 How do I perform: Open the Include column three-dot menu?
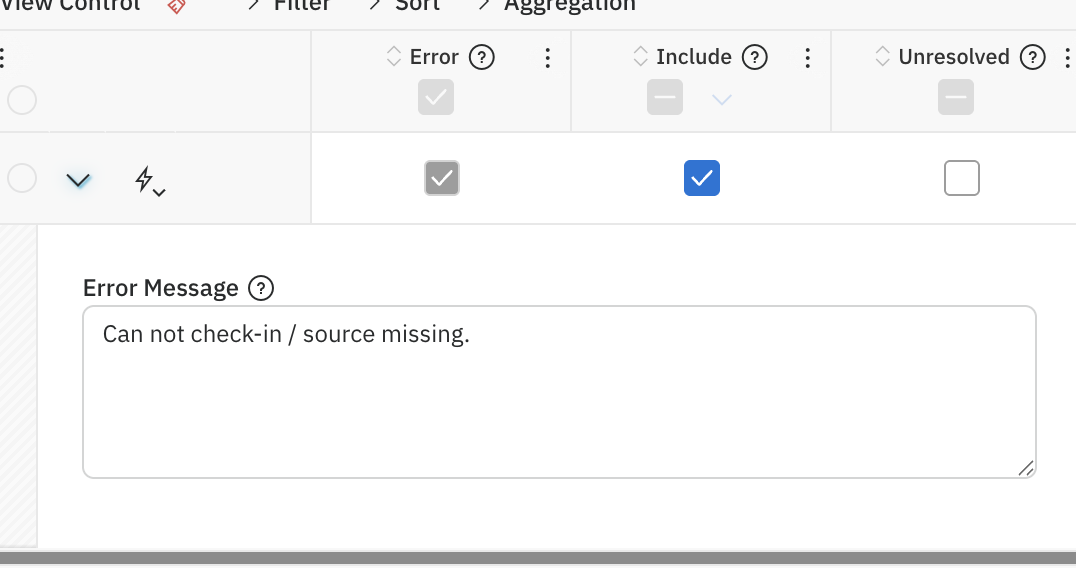coord(807,58)
